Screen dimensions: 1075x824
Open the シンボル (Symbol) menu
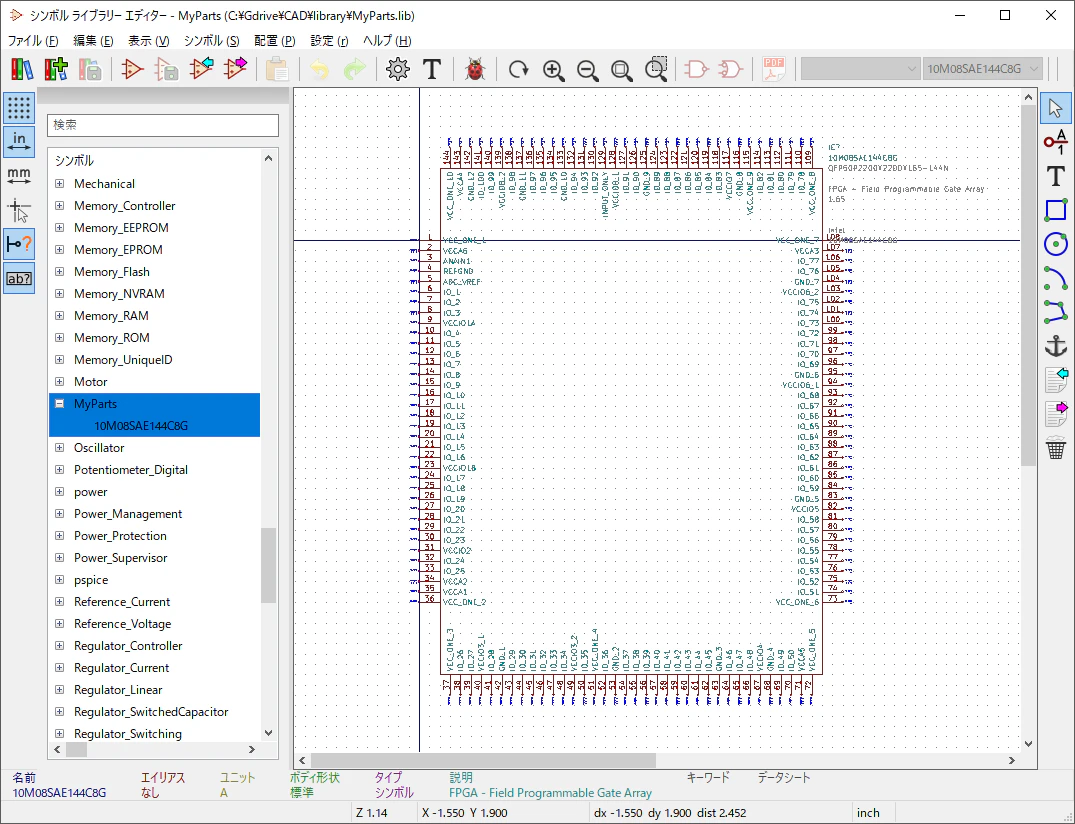(212, 41)
